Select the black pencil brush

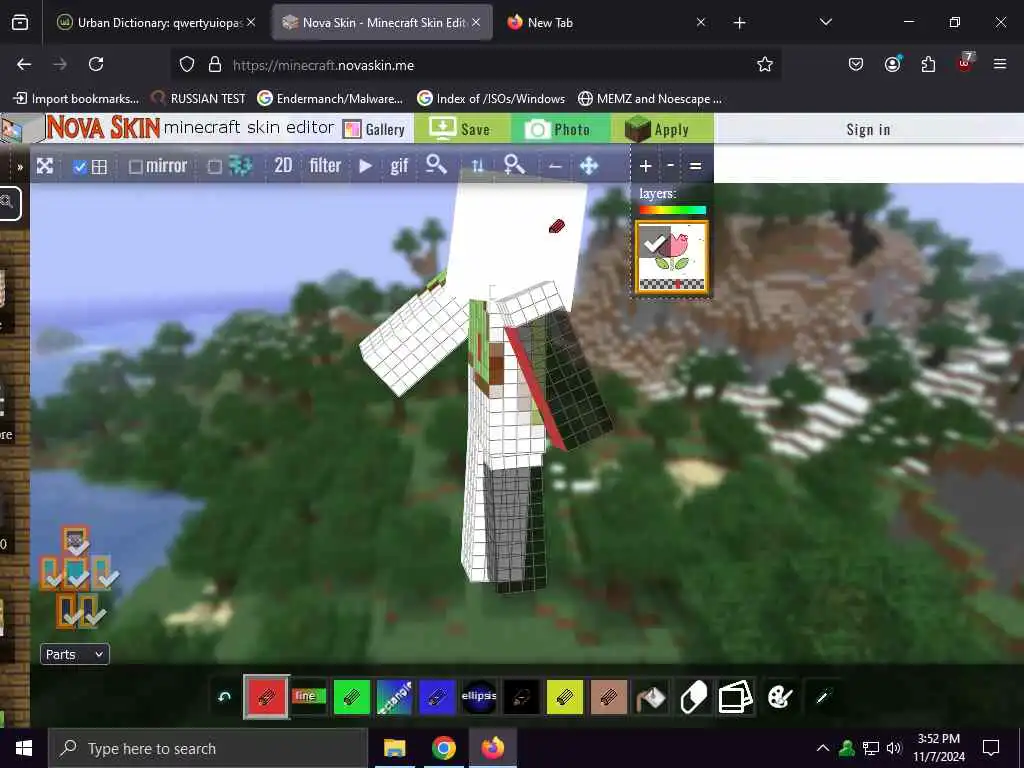[522, 697]
